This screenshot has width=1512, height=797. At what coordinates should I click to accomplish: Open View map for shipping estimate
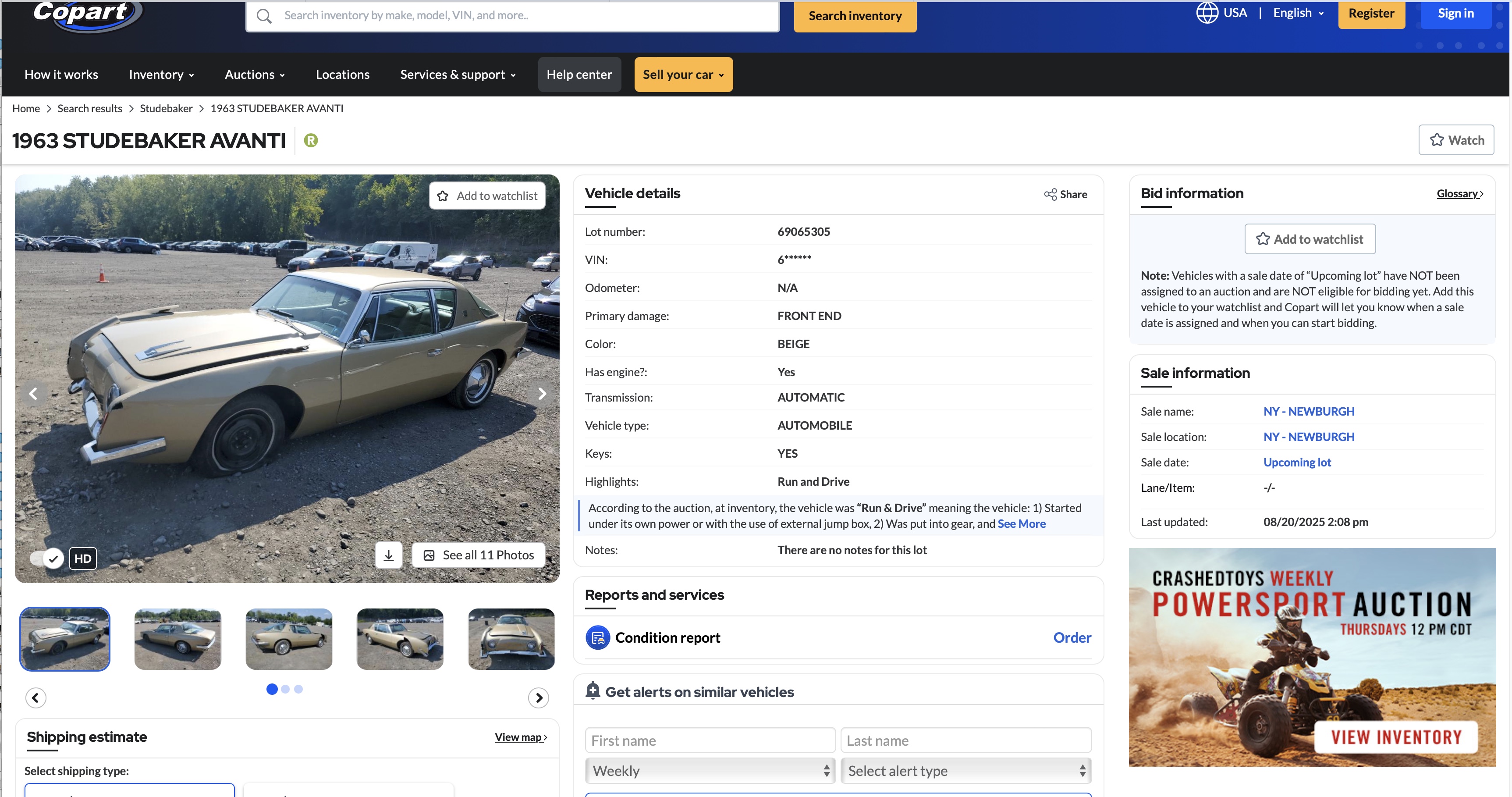pyautogui.click(x=521, y=737)
